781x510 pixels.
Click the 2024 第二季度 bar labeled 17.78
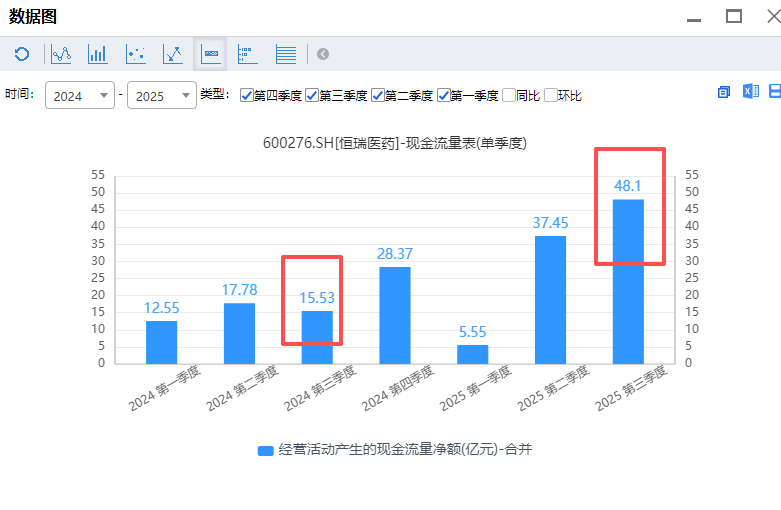pyautogui.click(x=239, y=334)
